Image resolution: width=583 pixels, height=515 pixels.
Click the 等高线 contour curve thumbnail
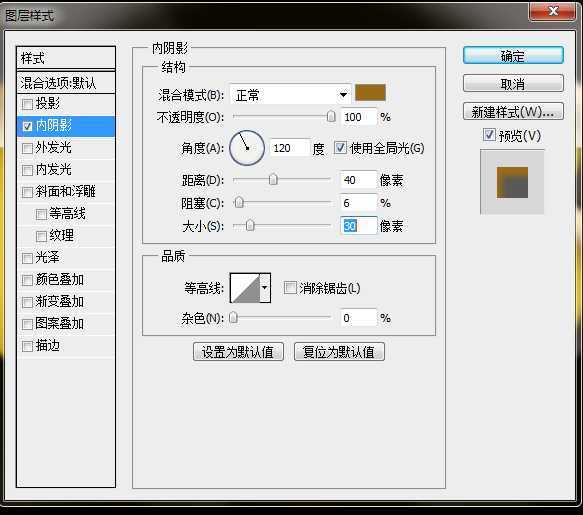click(245, 288)
